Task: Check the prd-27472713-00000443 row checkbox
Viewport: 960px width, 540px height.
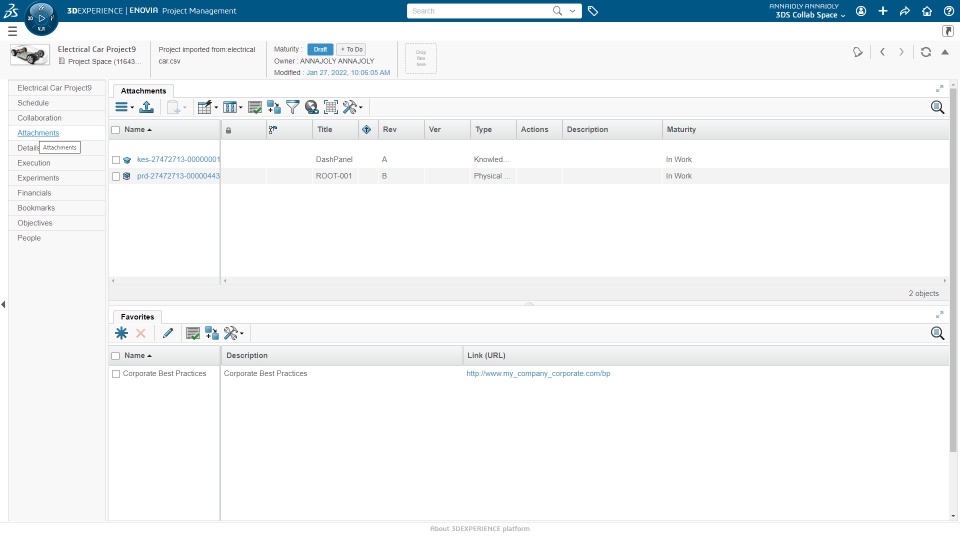Action: click(x=116, y=176)
